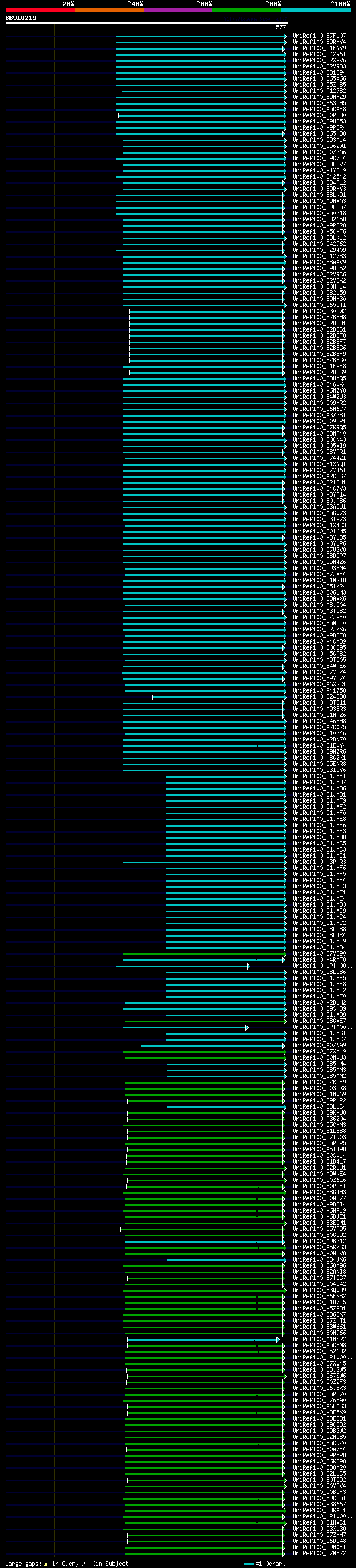Select hit UniRef100_A2BUH2
Image resolution: width=356 pixels, height=1568 pixels.
(x=319, y=1002)
